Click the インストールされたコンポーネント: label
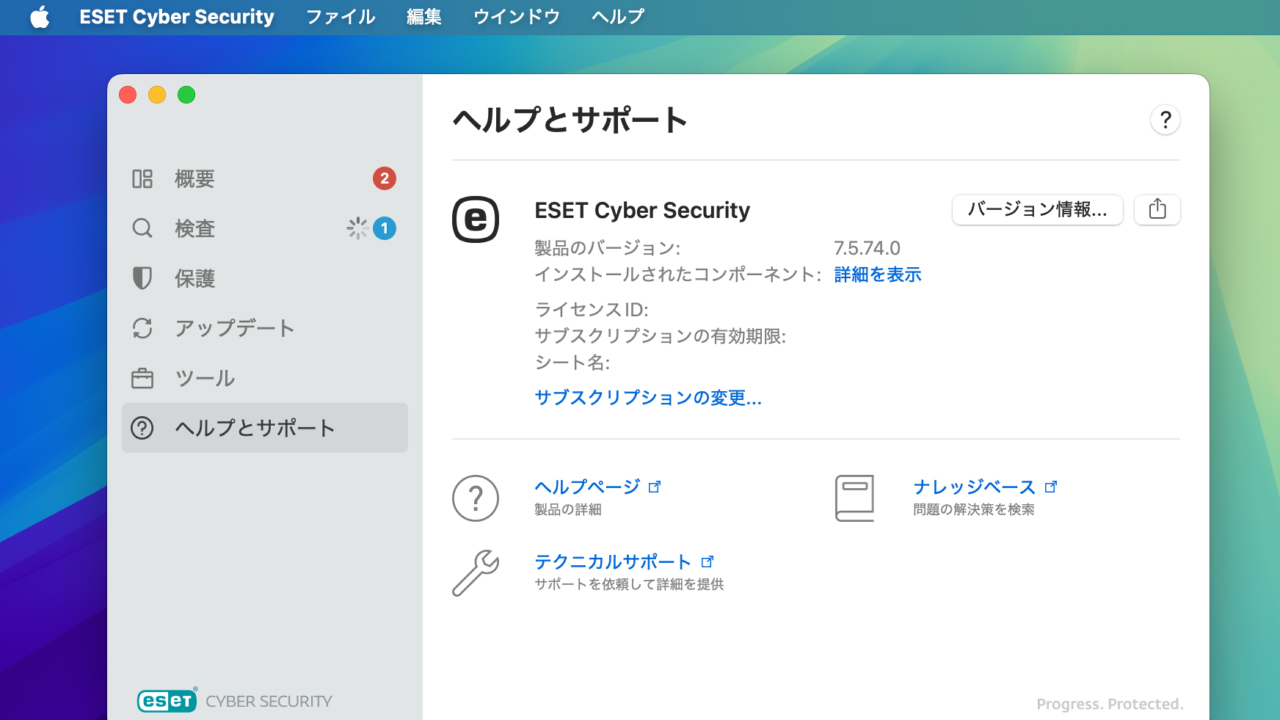Viewport: 1280px width, 720px height. pyautogui.click(x=678, y=275)
